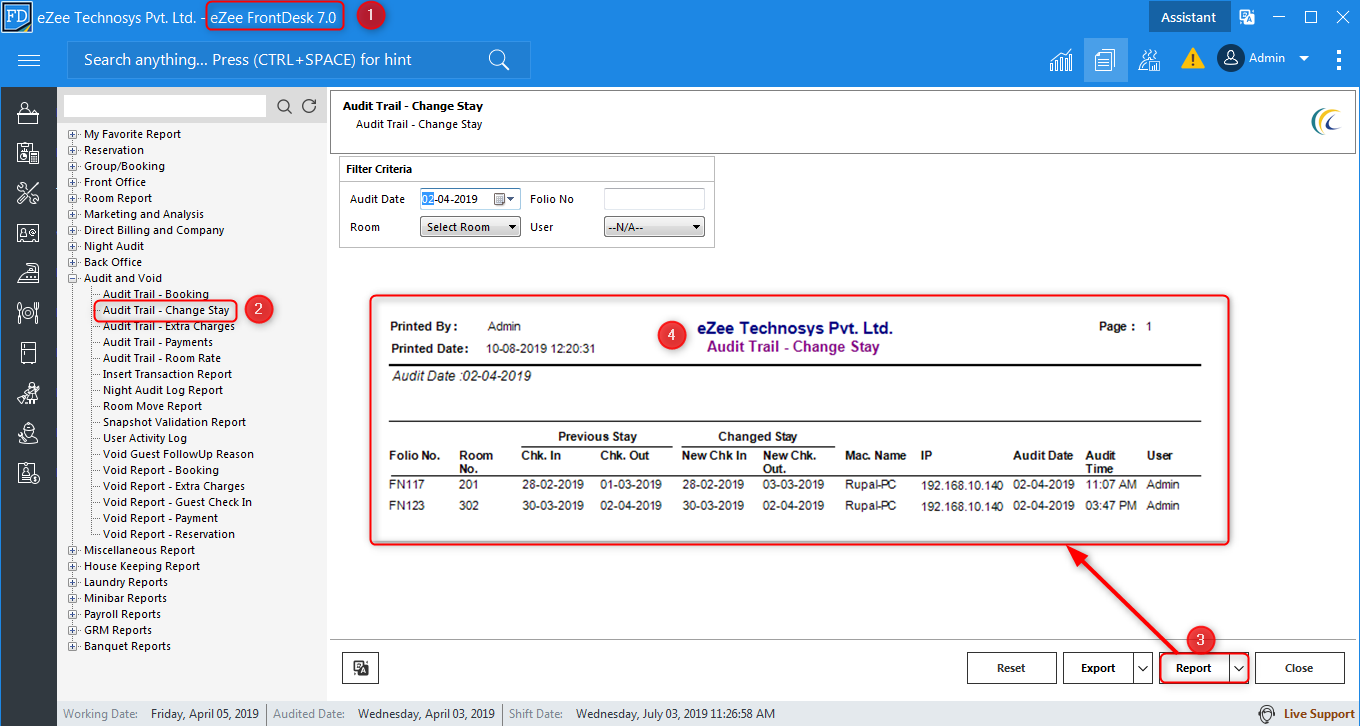This screenshot has height=726, width=1360.
Task: Click the report tree search box
Action: point(165,106)
